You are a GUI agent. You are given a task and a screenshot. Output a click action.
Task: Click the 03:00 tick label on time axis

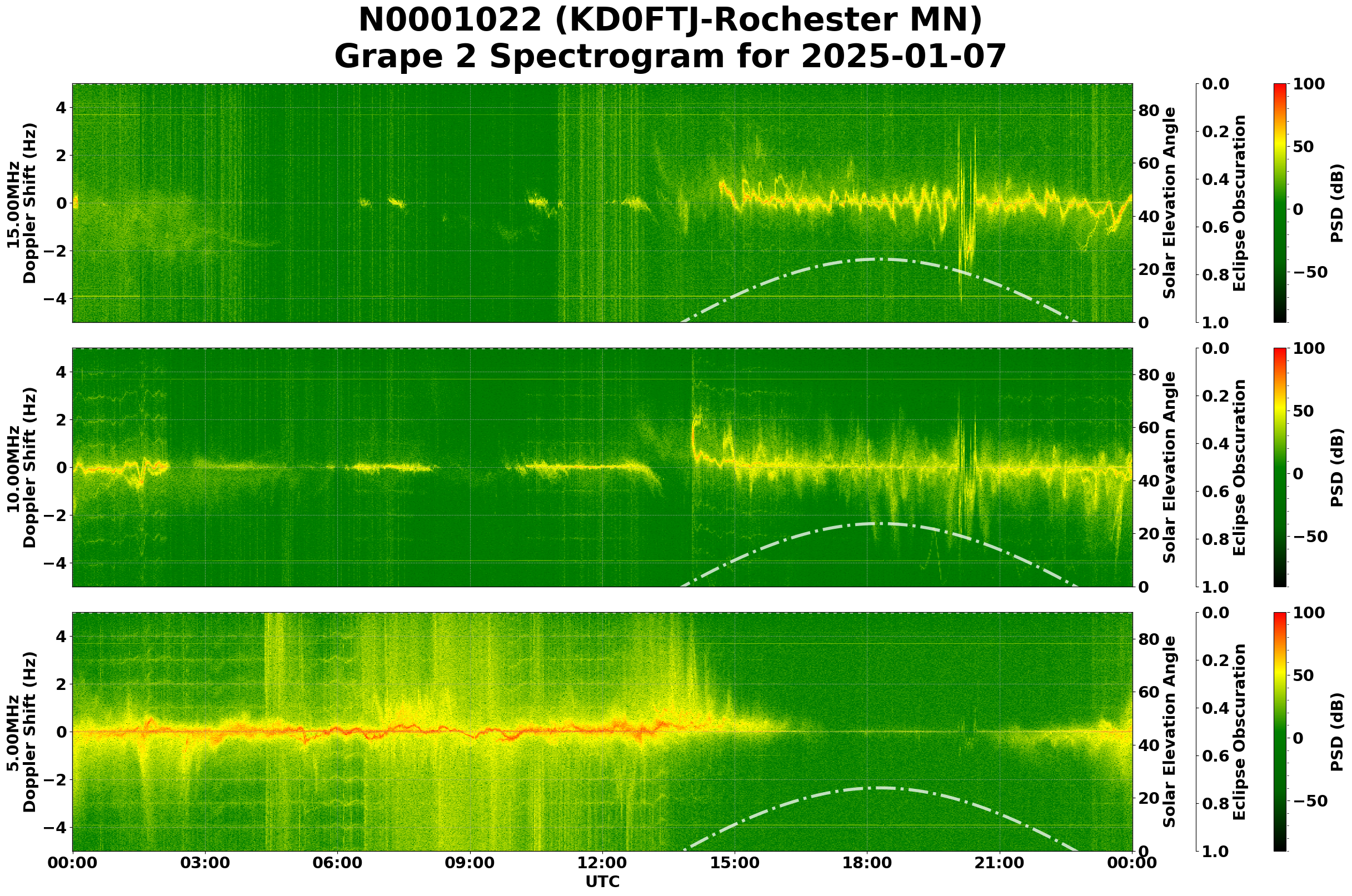point(204,863)
